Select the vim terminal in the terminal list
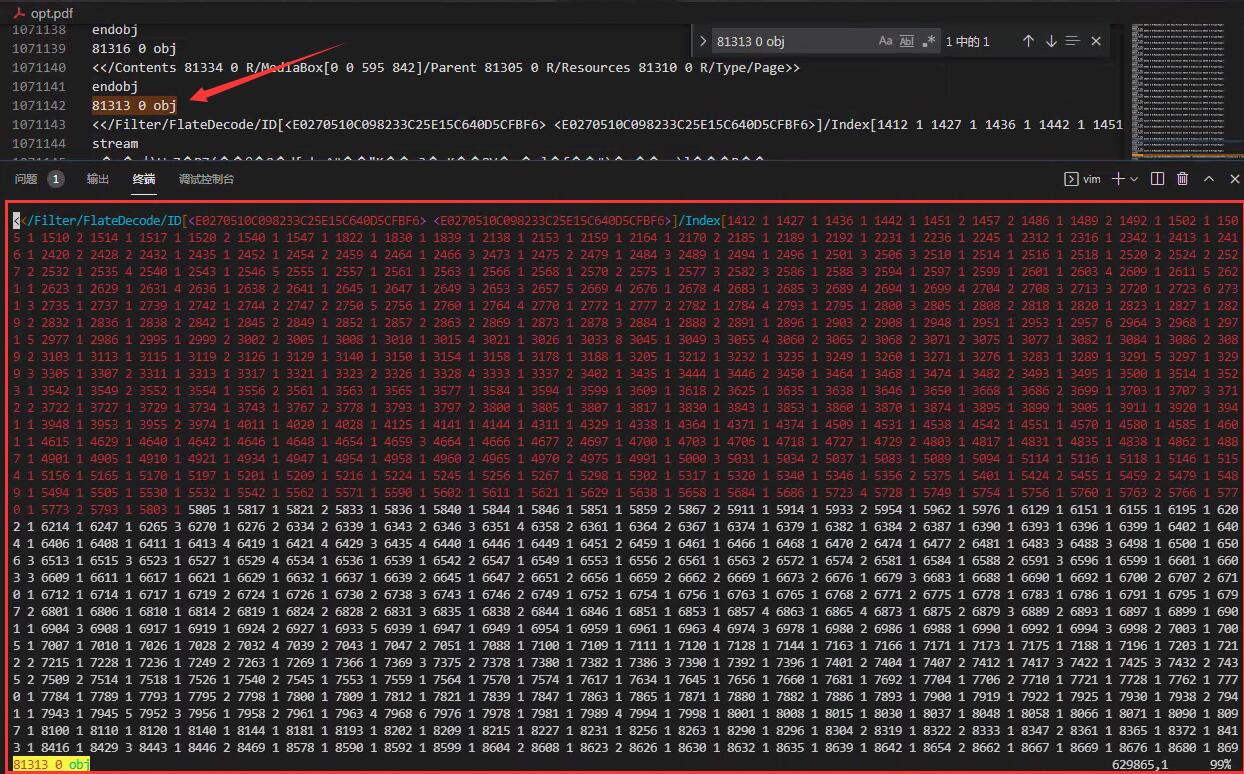The width and height of the screenshot is (1244, 774). [1083, 179]
